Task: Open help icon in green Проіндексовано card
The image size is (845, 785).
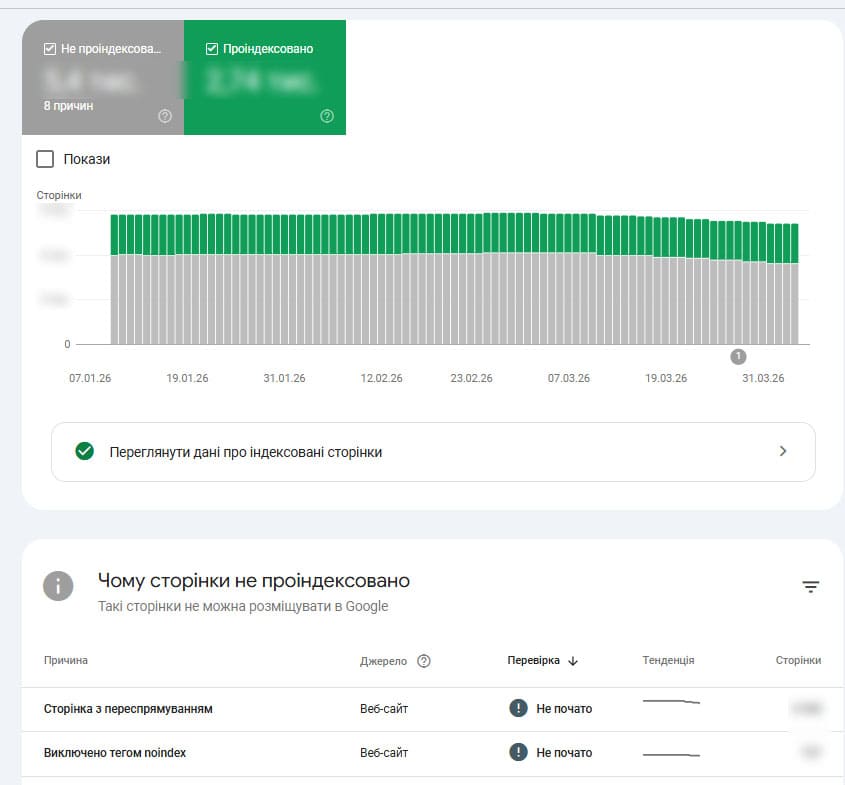Action: [327, 116]
